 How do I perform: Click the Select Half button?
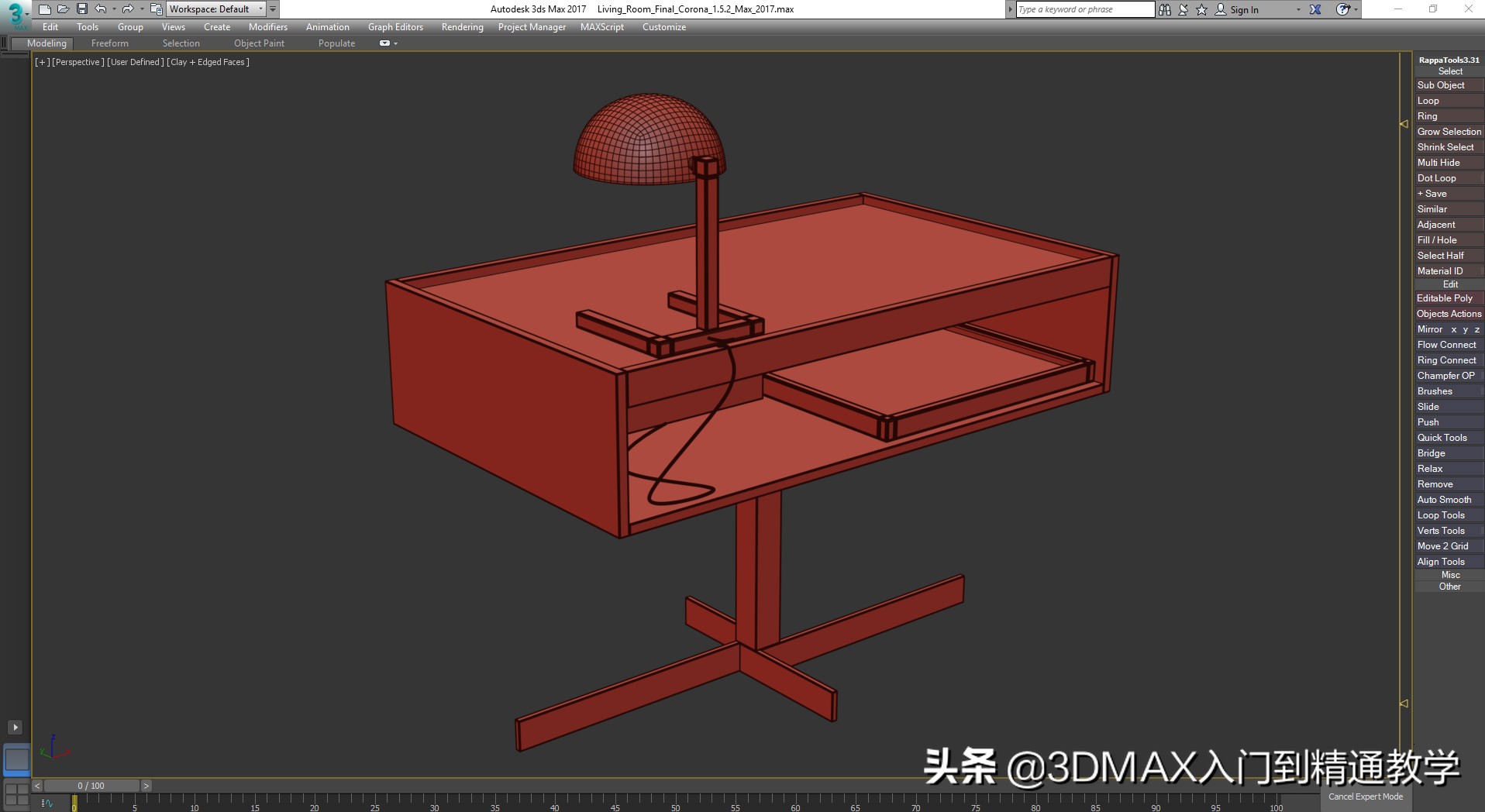1449,256
